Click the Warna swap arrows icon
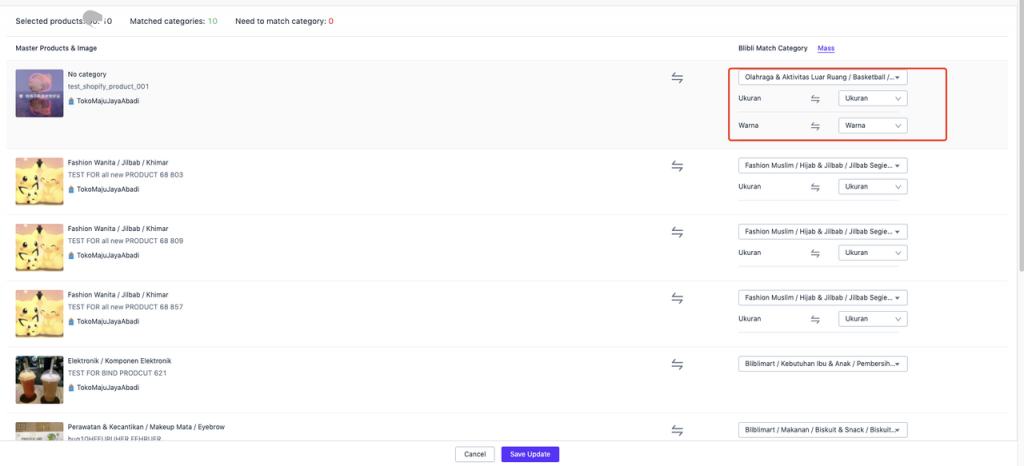The image size is (1024, 466). pyautogui.click(x=815, y=126)
